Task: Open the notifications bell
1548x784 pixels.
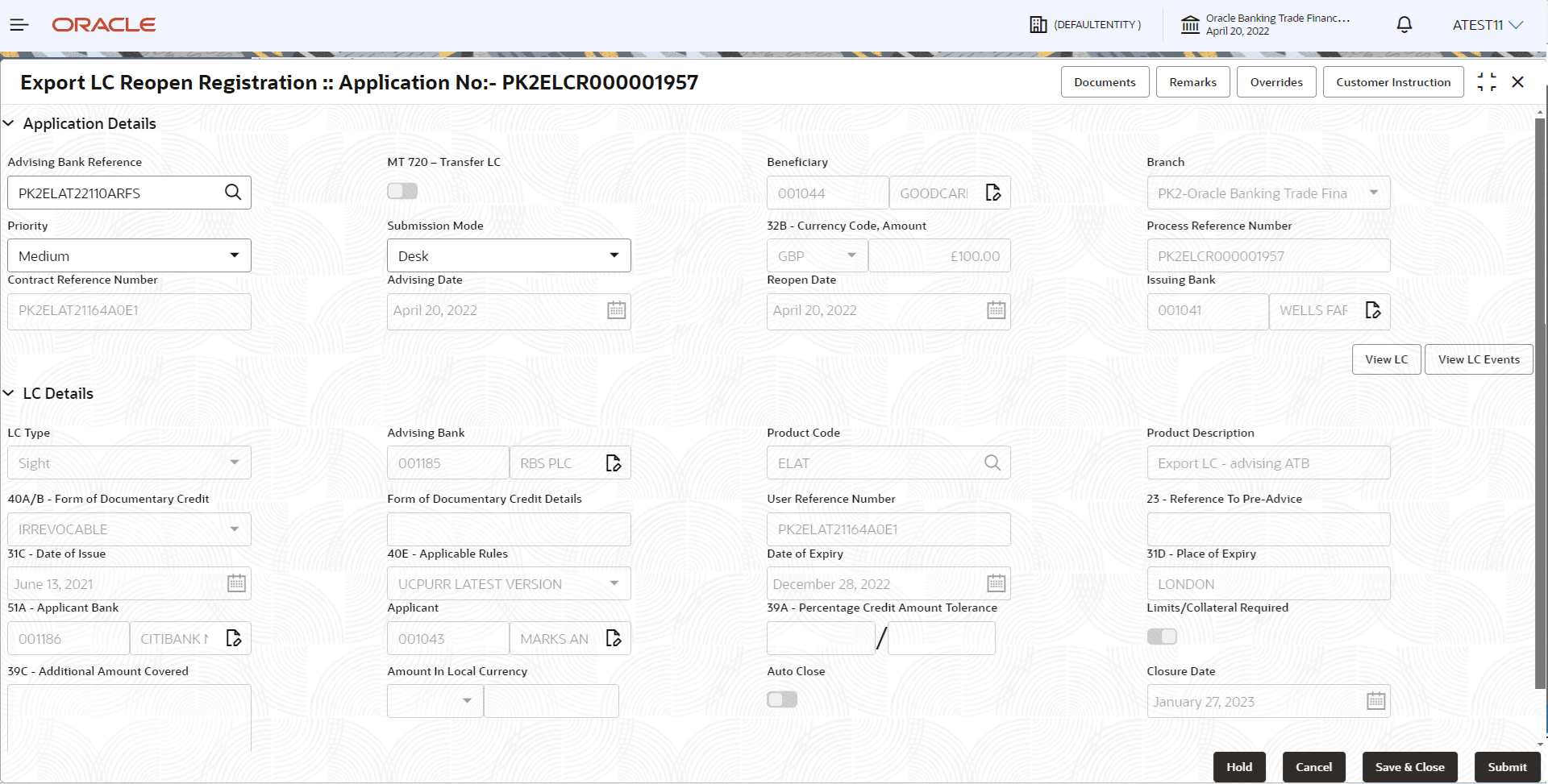Action: tap(1404, 24)
